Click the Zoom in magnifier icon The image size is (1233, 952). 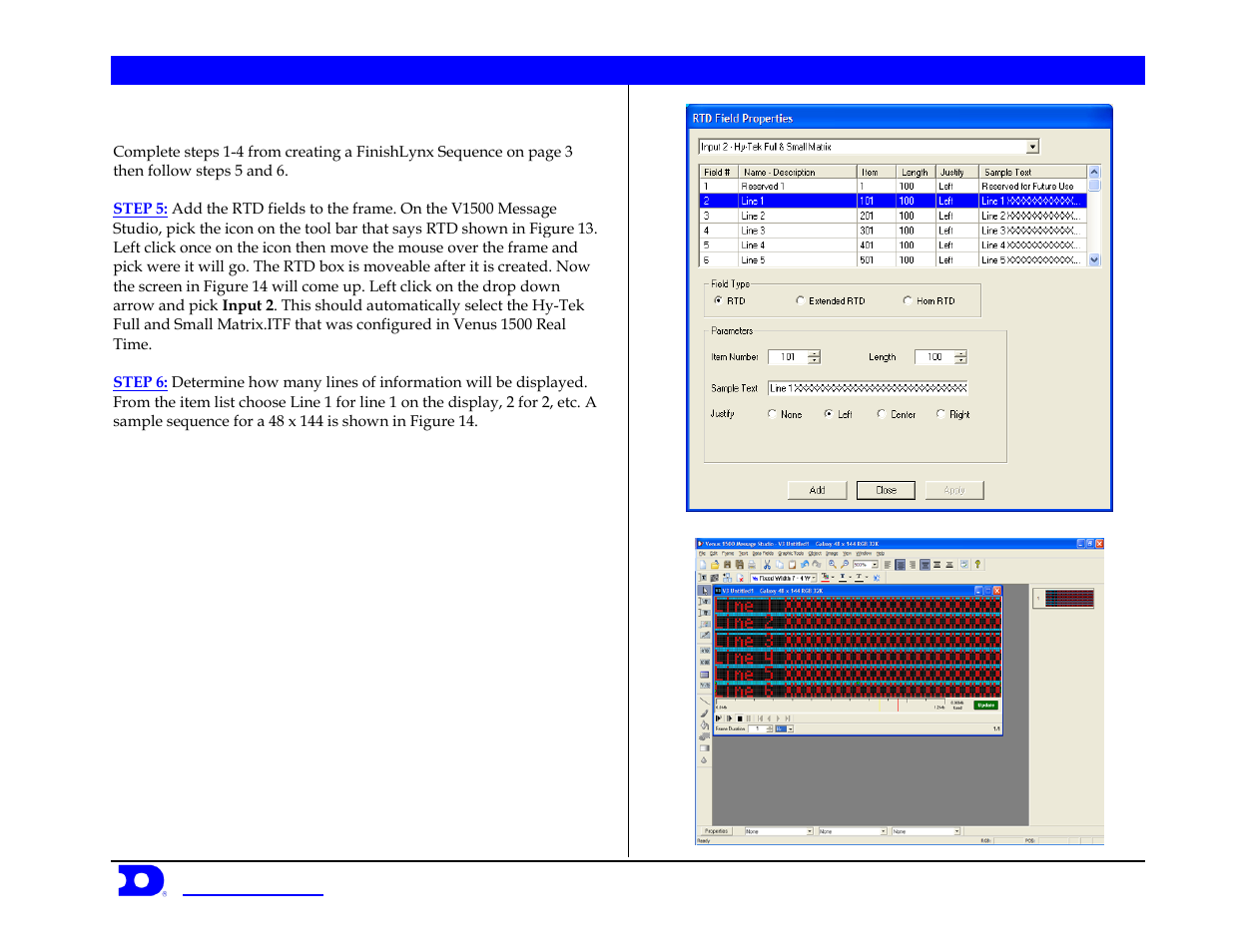point(832,564)
